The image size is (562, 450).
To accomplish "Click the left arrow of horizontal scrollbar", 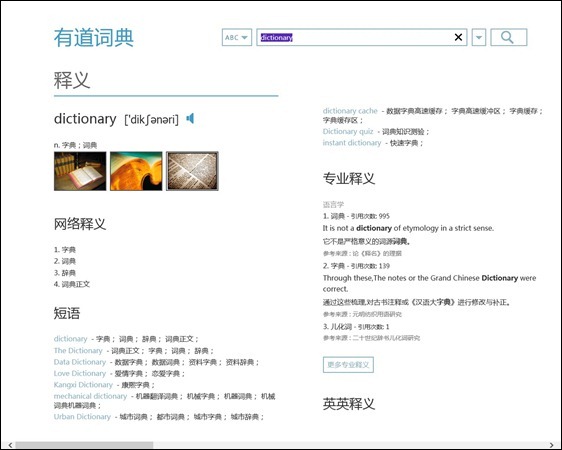I will click(10, 445).
